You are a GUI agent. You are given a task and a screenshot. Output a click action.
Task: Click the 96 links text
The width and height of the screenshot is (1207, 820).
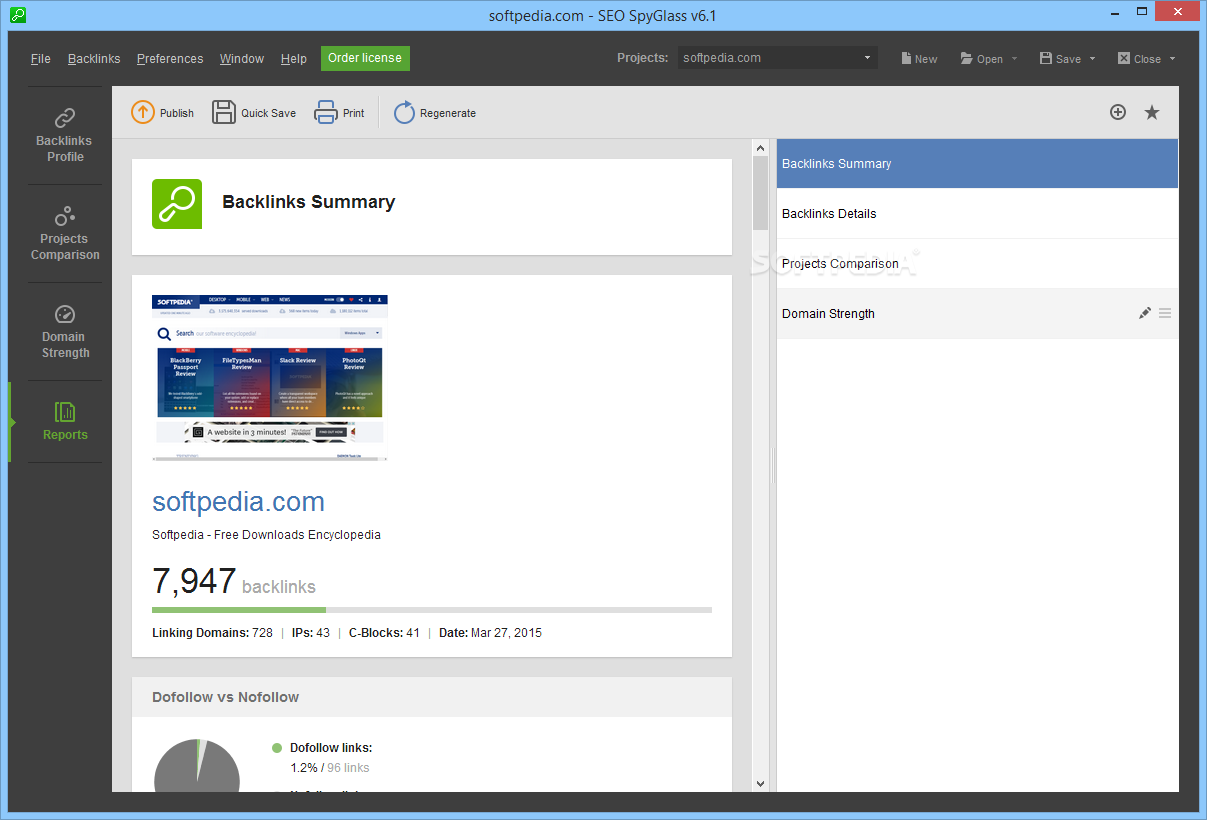348,768
